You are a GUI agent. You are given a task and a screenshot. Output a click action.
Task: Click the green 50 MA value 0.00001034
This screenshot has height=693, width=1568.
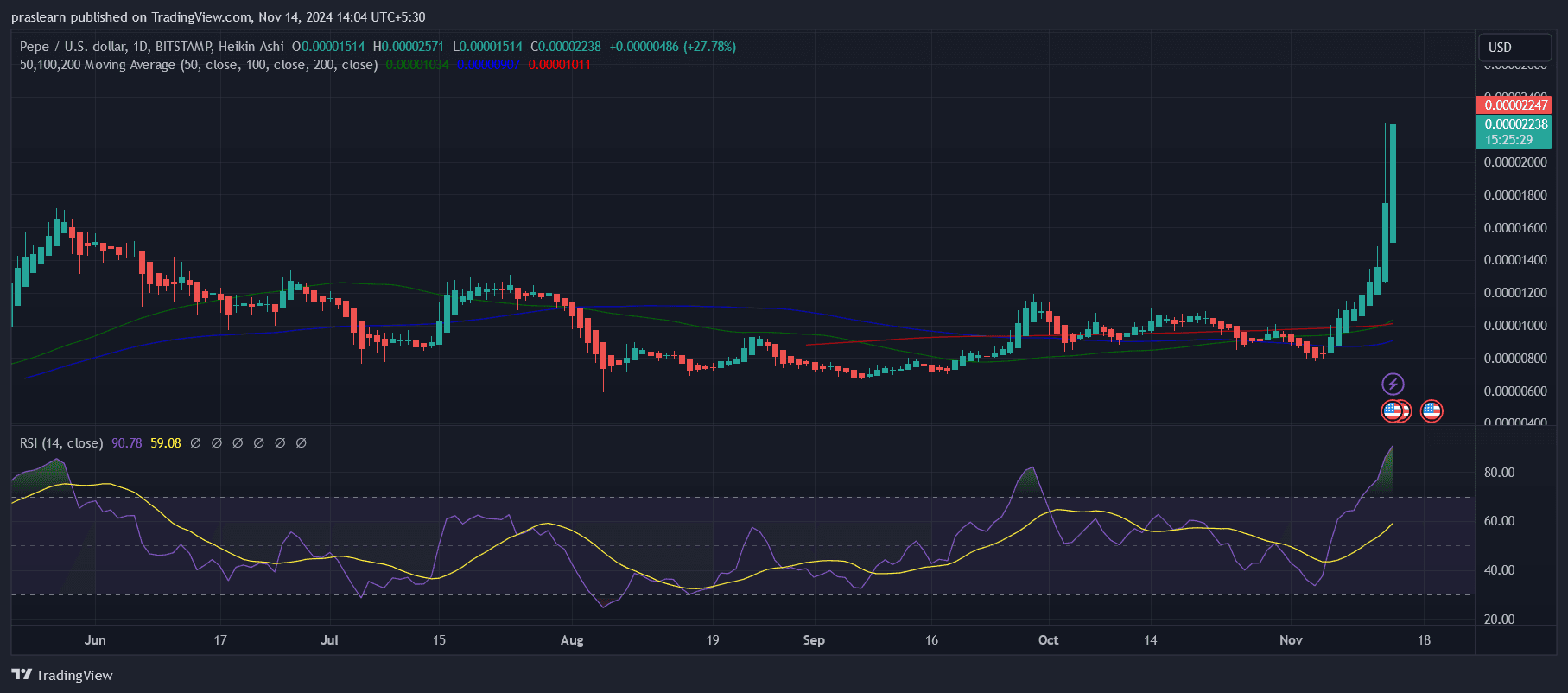(x=417, y=65)
